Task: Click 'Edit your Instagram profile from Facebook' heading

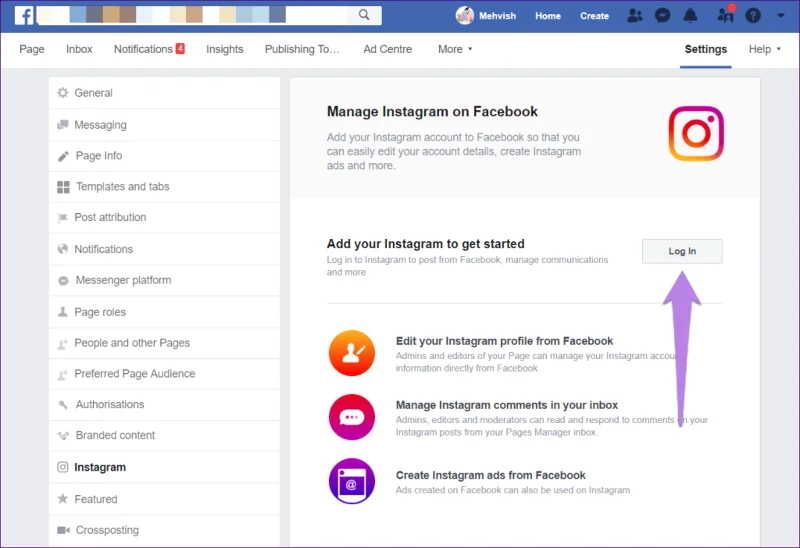Action: coord(504,341)
